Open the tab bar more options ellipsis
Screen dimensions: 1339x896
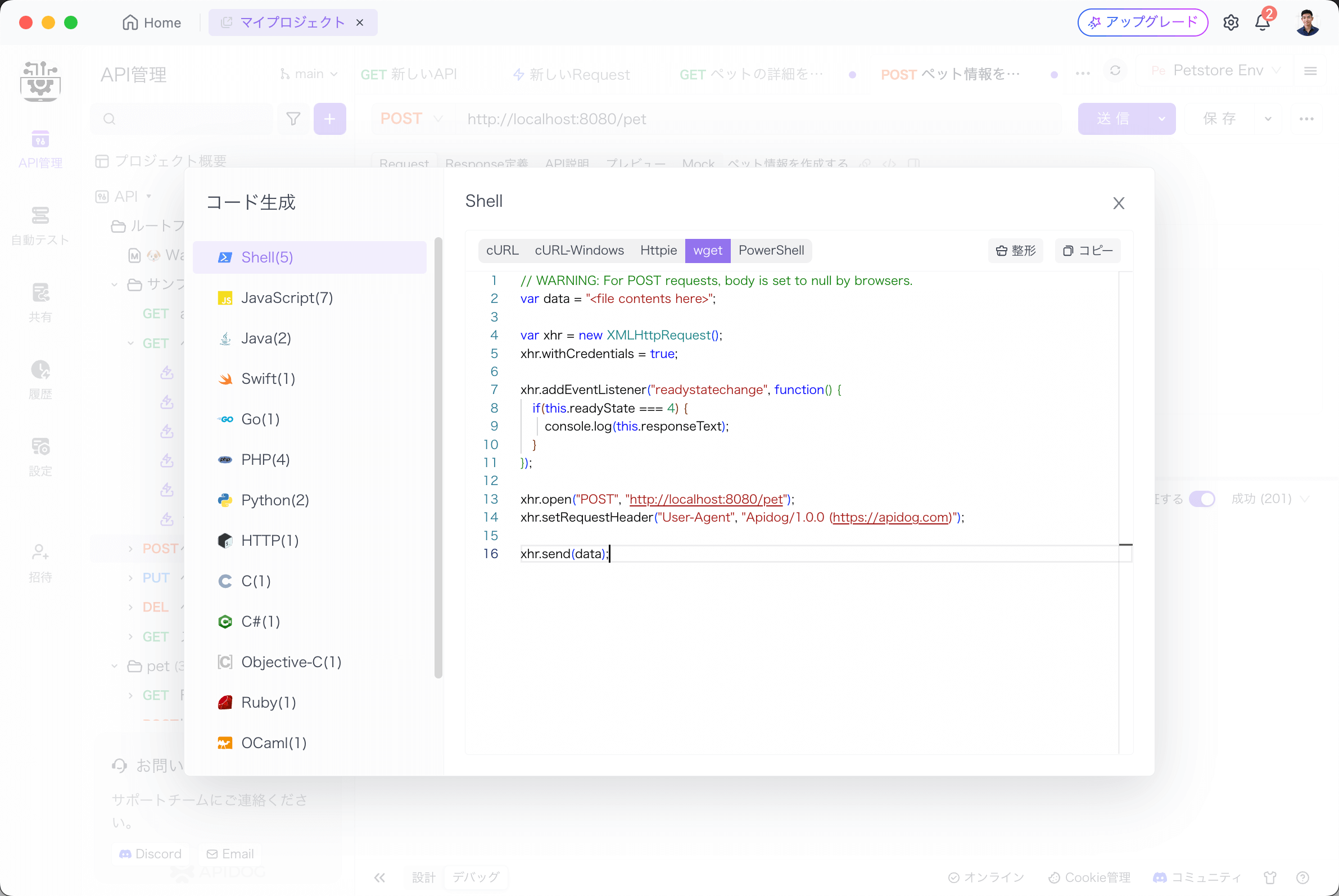pos(1083,73)
